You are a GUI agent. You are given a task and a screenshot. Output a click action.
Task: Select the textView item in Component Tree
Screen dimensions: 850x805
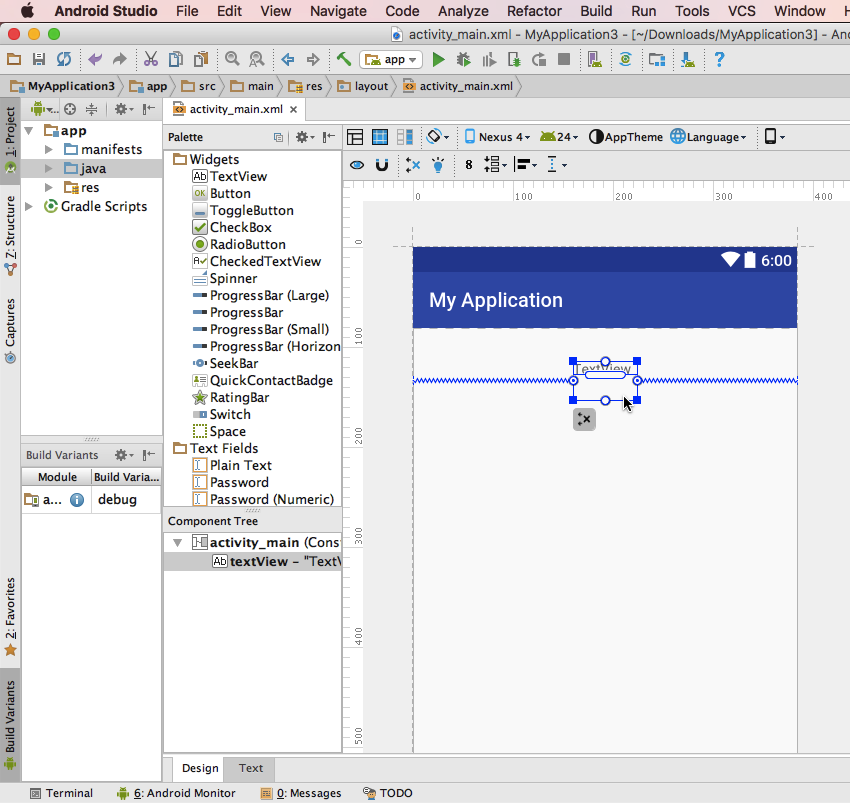point(253,562)
